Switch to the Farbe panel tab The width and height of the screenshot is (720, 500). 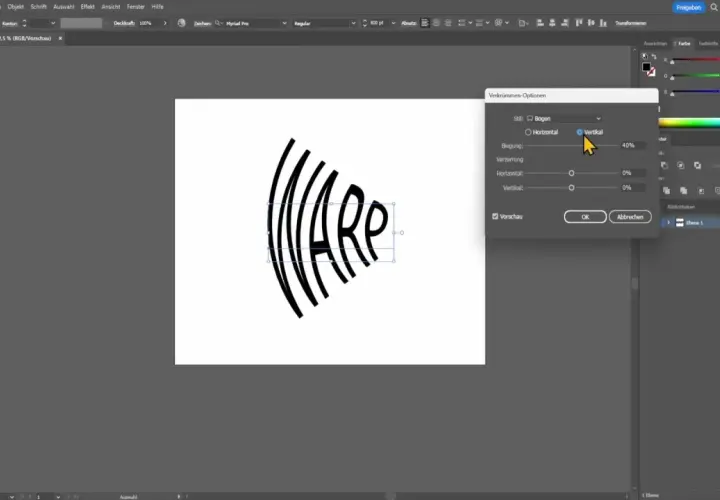684,44
